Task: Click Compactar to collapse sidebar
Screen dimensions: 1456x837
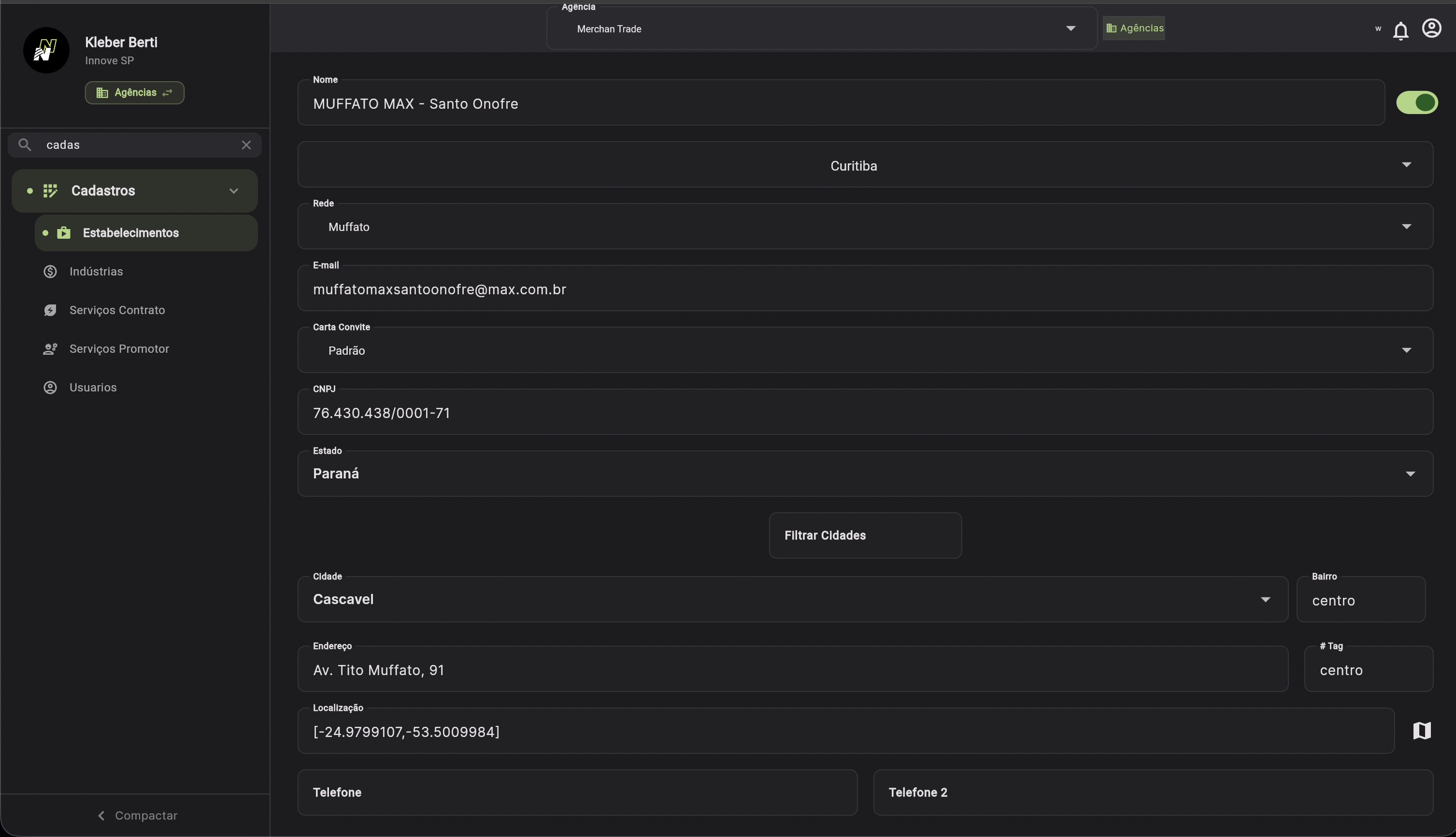Action: pos(137,816)
